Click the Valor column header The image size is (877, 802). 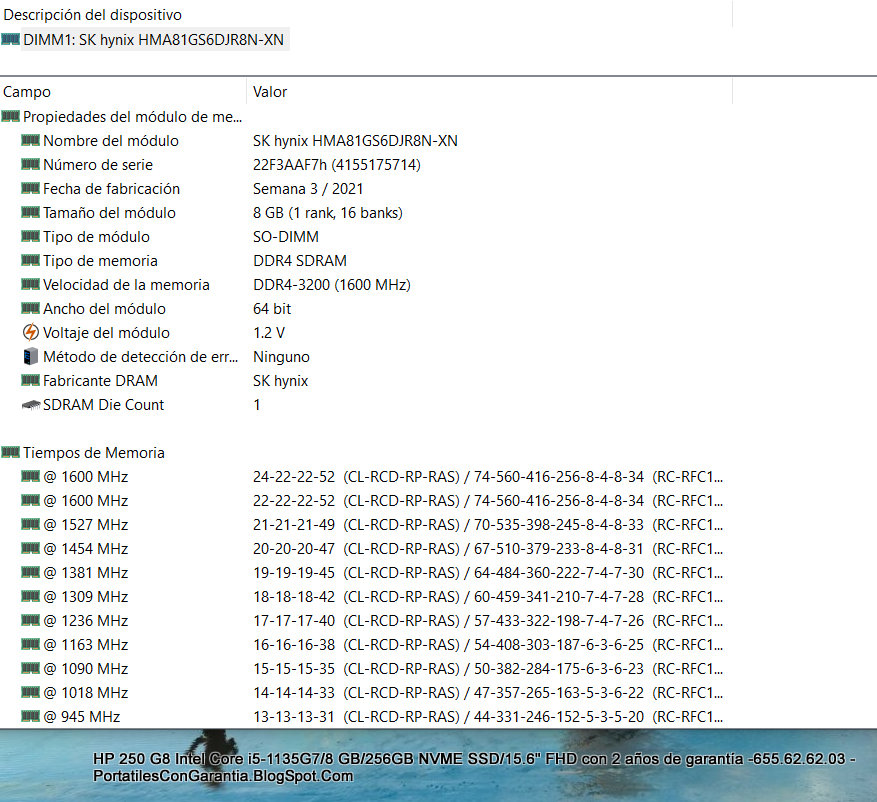click(x=270, y=92)
